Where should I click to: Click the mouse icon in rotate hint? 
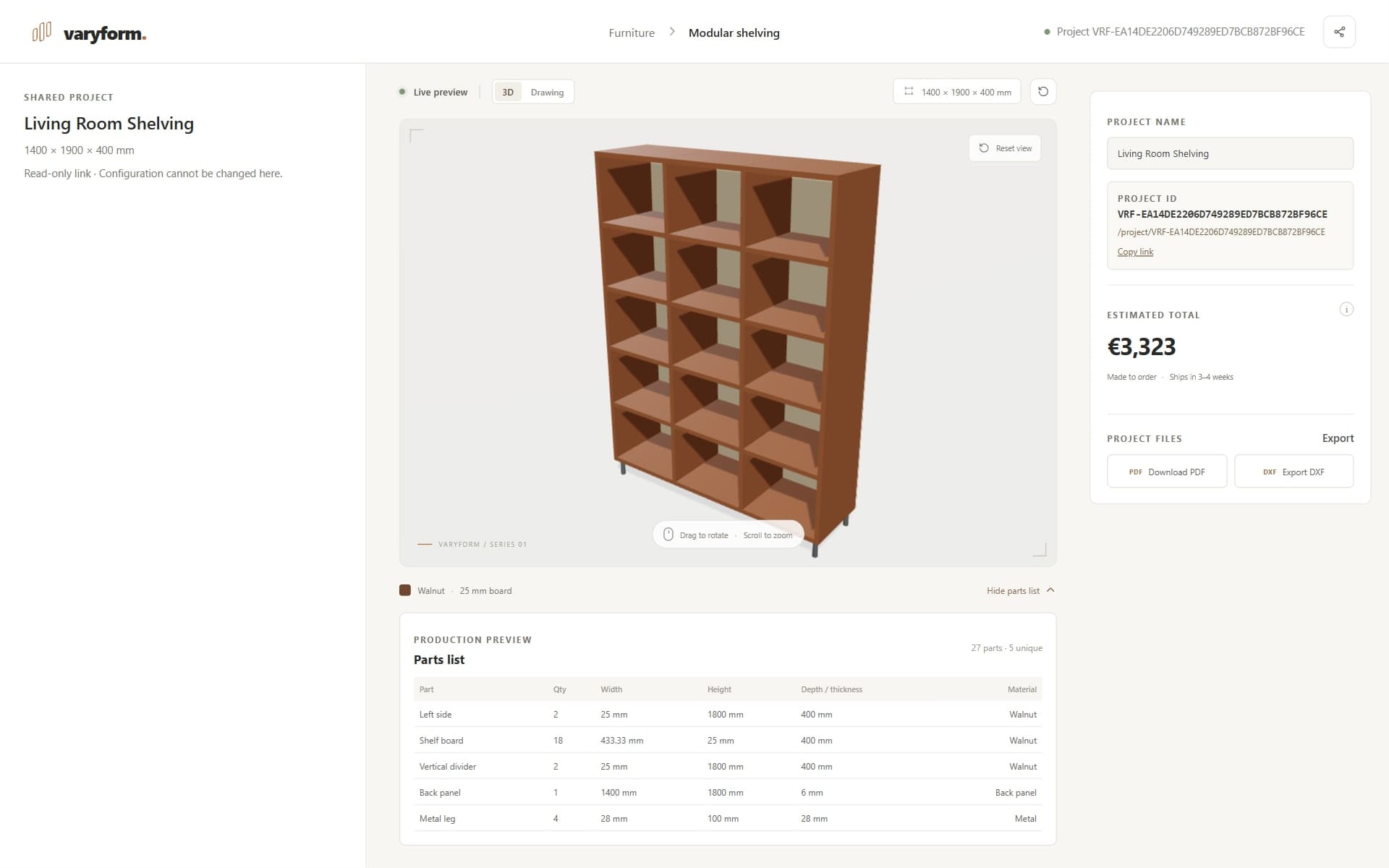click(668, 535)
